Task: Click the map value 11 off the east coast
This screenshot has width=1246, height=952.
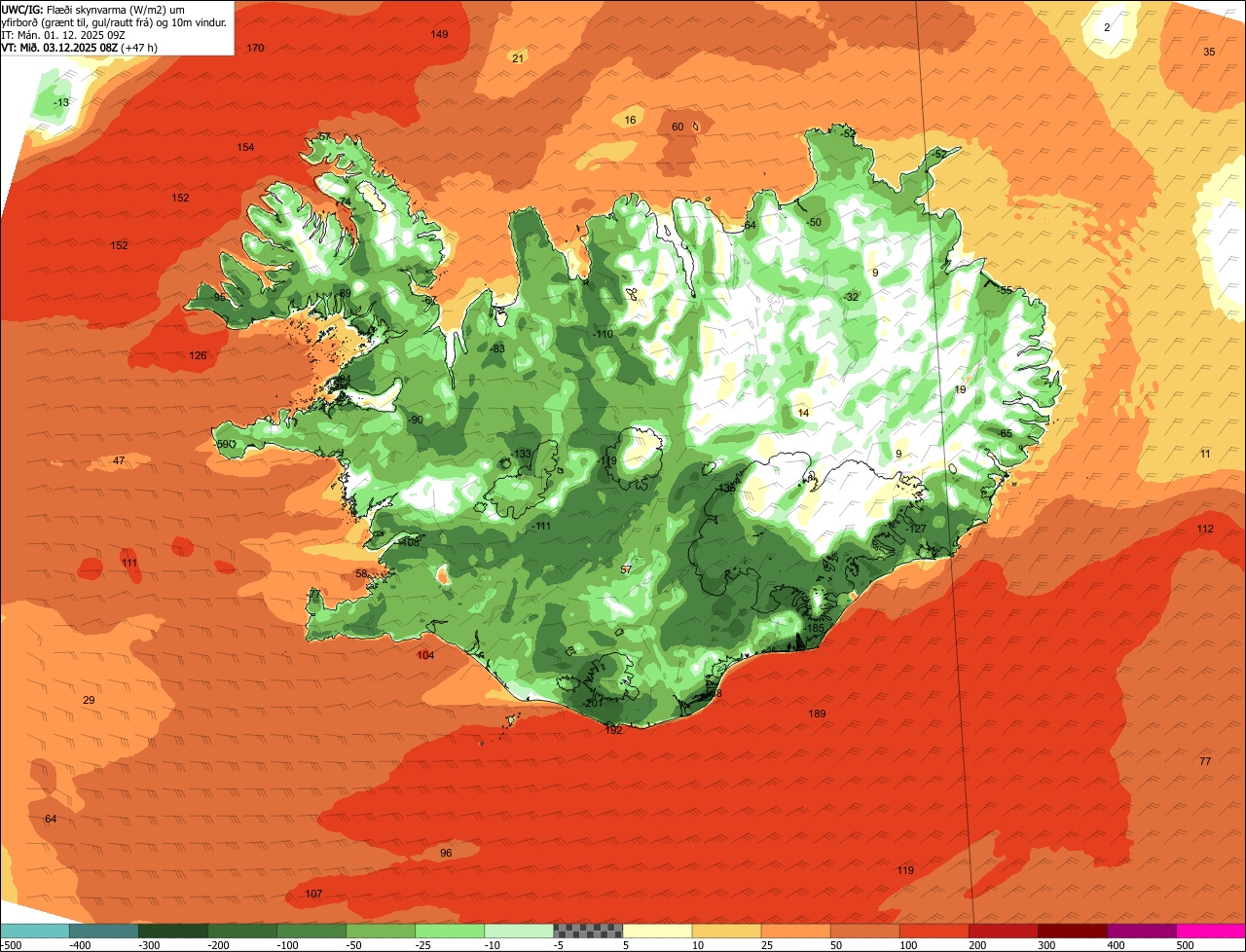Action: click(x=1205, y=454)
